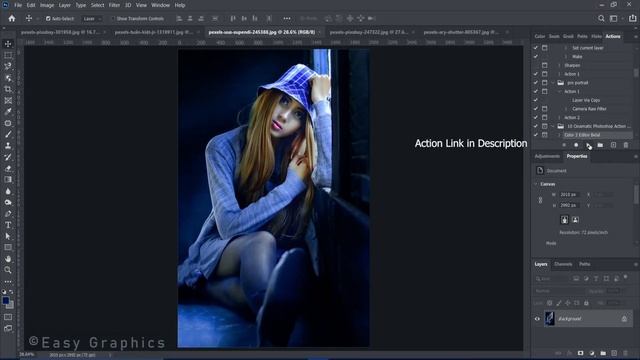Select the Clone Stamp tool
Viewport: 640px width, 360px height.
pyautogui.click(x=8, y=146)
